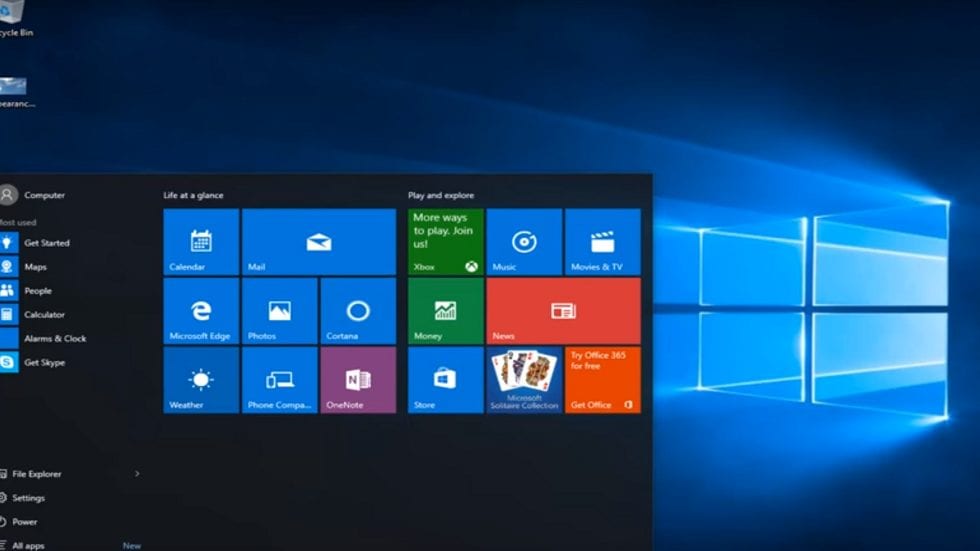The width and height of the screenshot is (980, 551).
Task: Open Microsoft Edge tile
Action: click(x=201, y=311)
